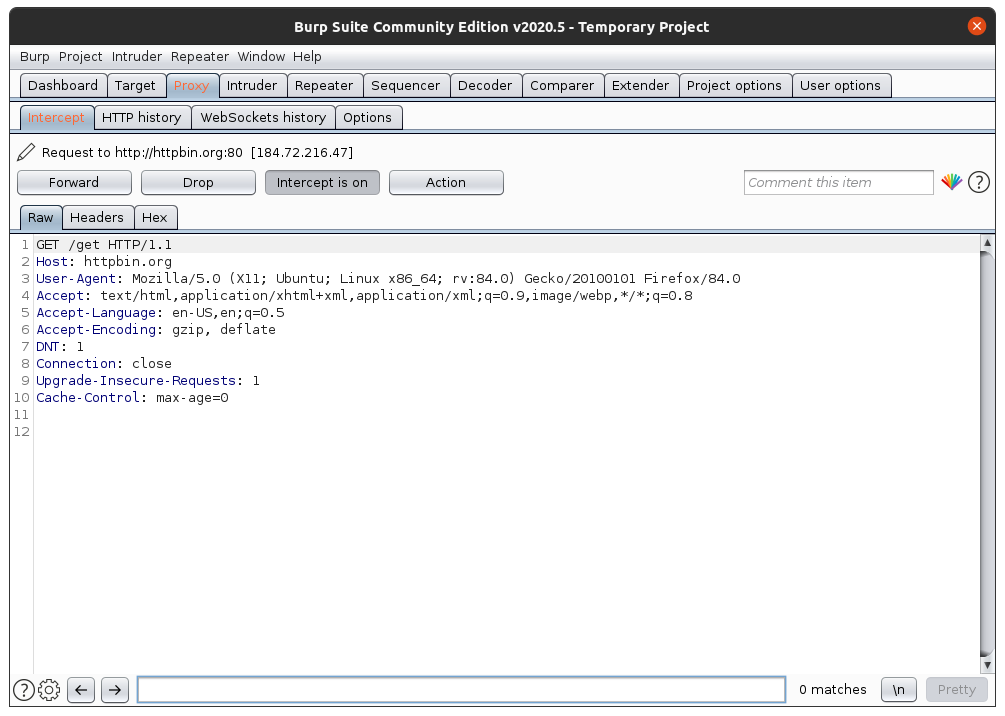Screen dimensions: 1005x716
Task: Click the 'Comment this item' field
Action: coord(838,182)
